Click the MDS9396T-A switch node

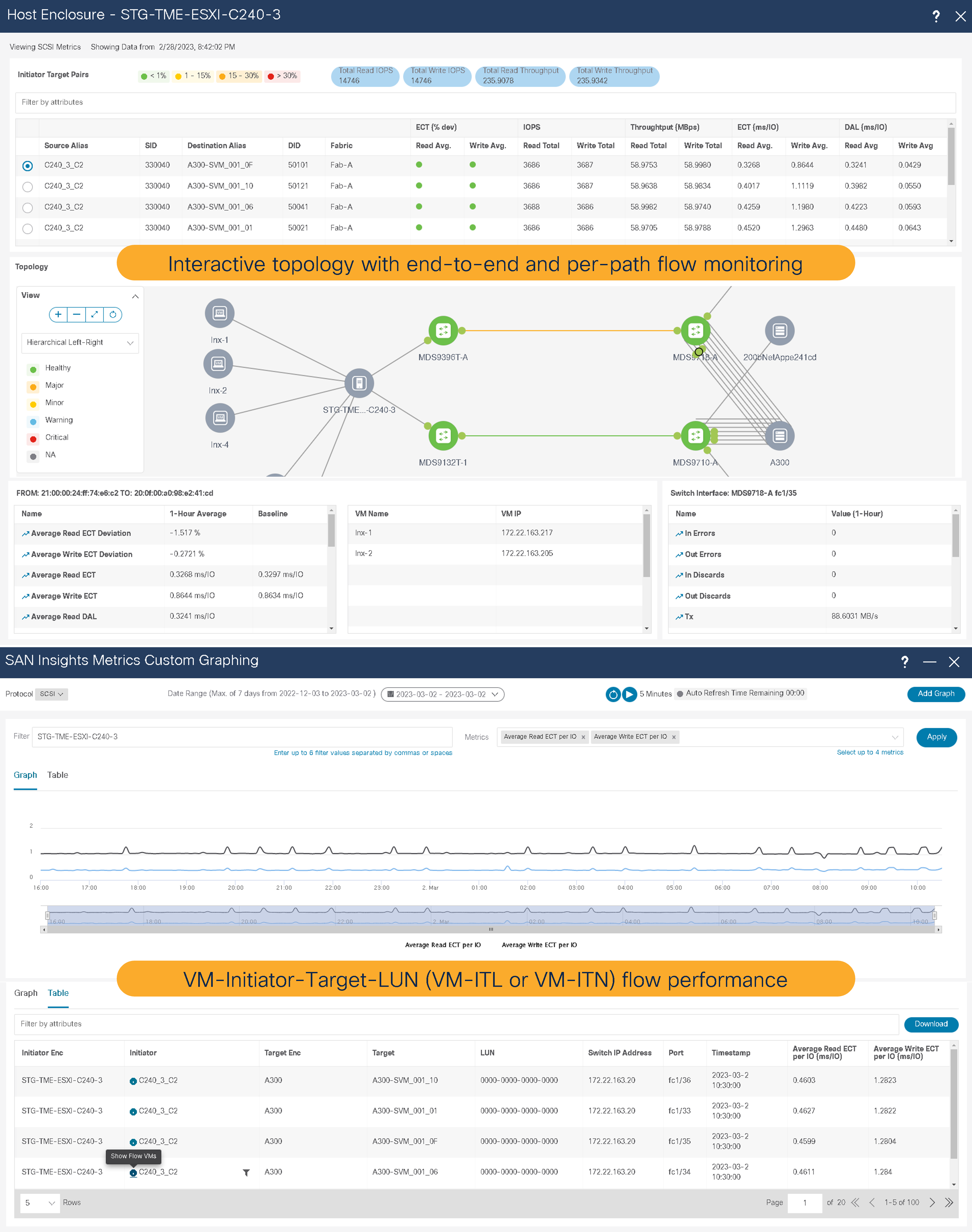443,331
